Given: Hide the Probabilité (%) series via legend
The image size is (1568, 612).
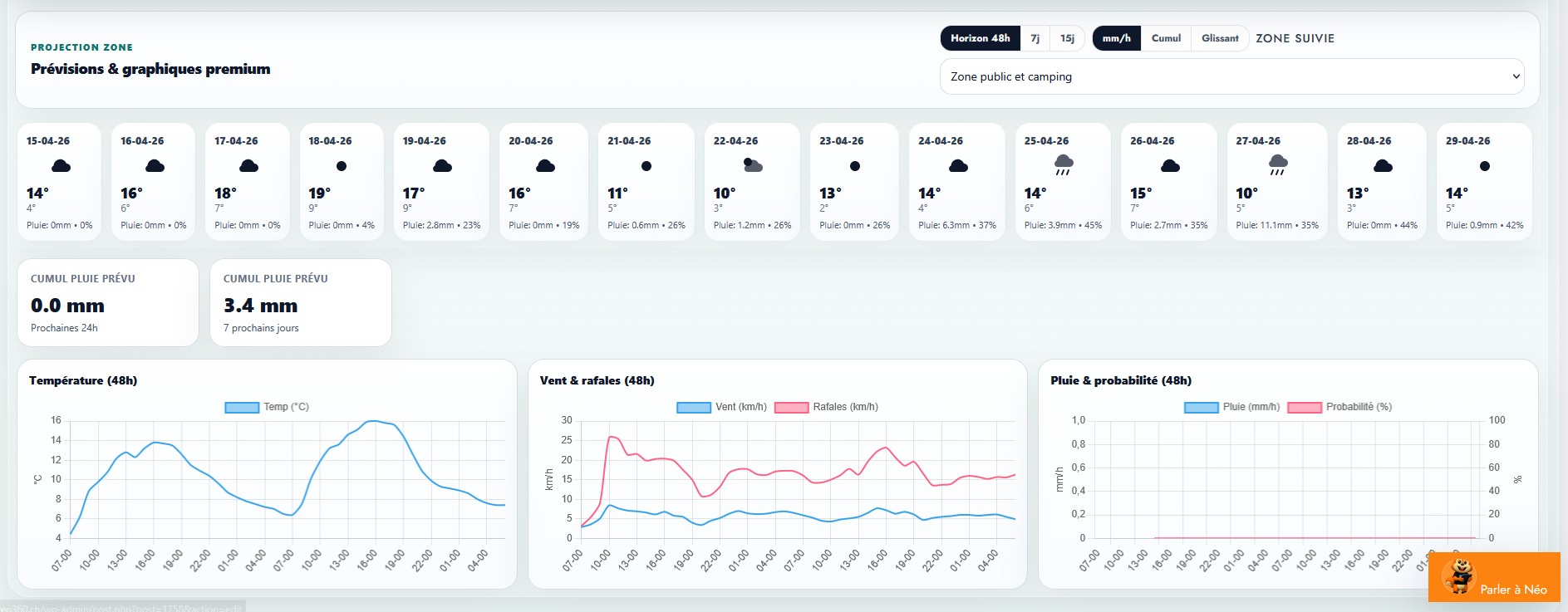Looking at the screenshot, I should pos(1305,407).
